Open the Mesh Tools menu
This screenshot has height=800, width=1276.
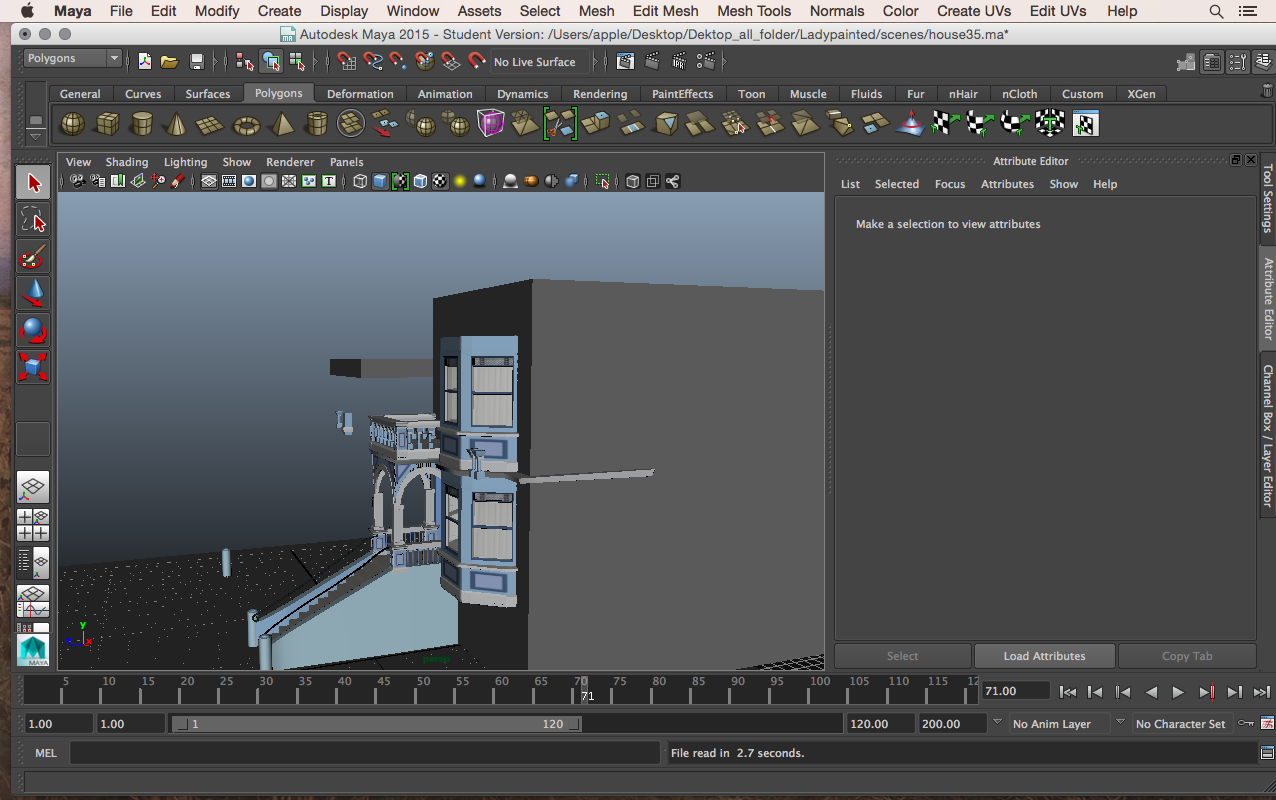pyautogui.click(x=753, y=11)
